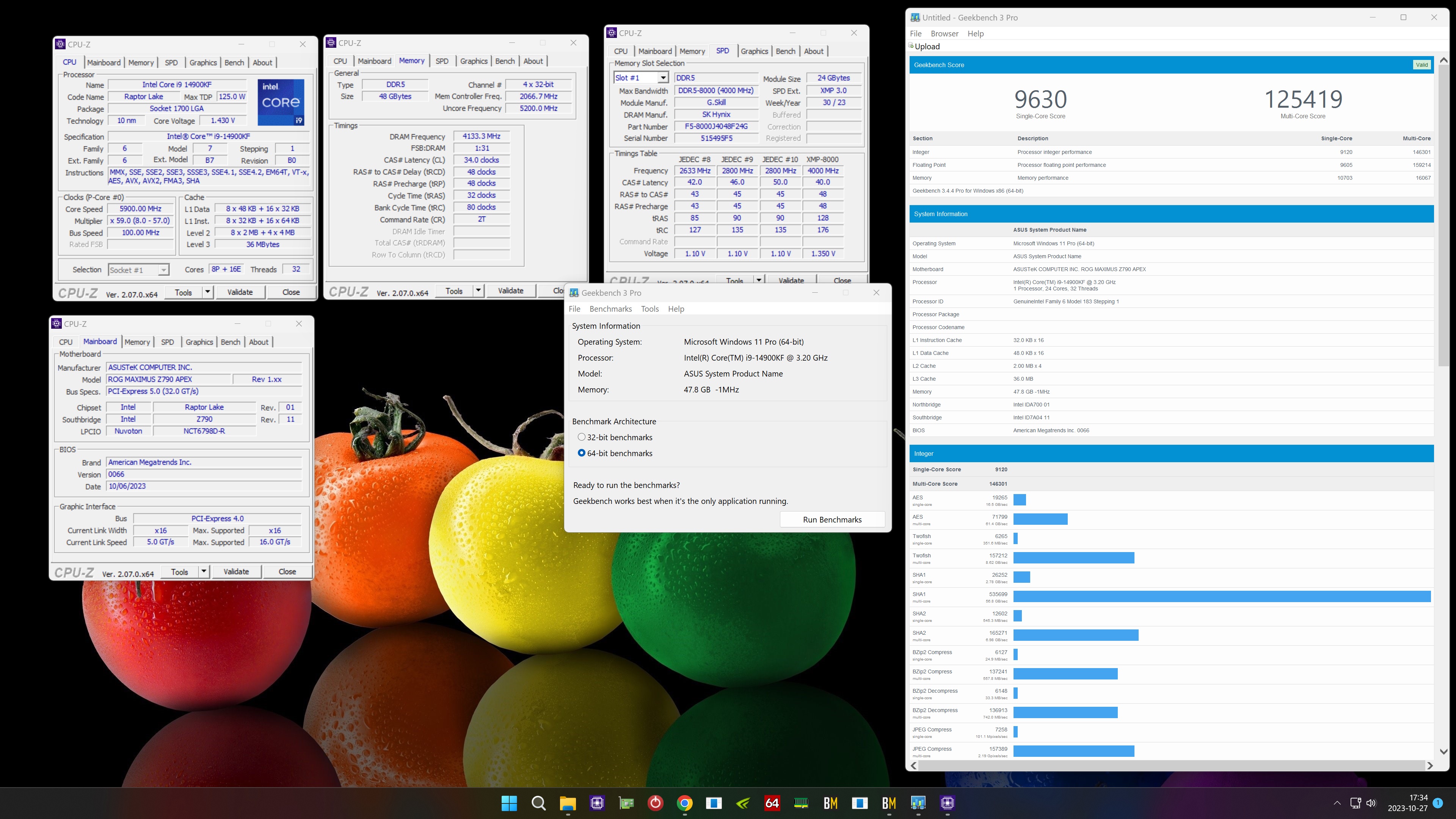Click scroll-left arrow in Geekbench results
1456x819 pixels.
(914, 765)
